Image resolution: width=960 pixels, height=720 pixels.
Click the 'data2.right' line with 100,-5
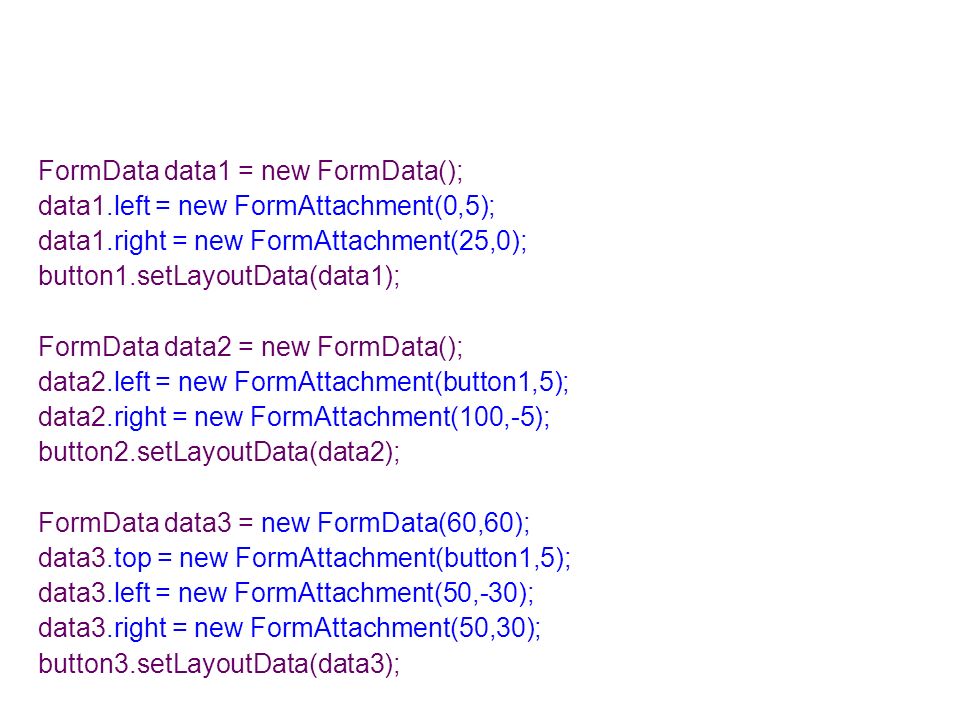(294, 418)
